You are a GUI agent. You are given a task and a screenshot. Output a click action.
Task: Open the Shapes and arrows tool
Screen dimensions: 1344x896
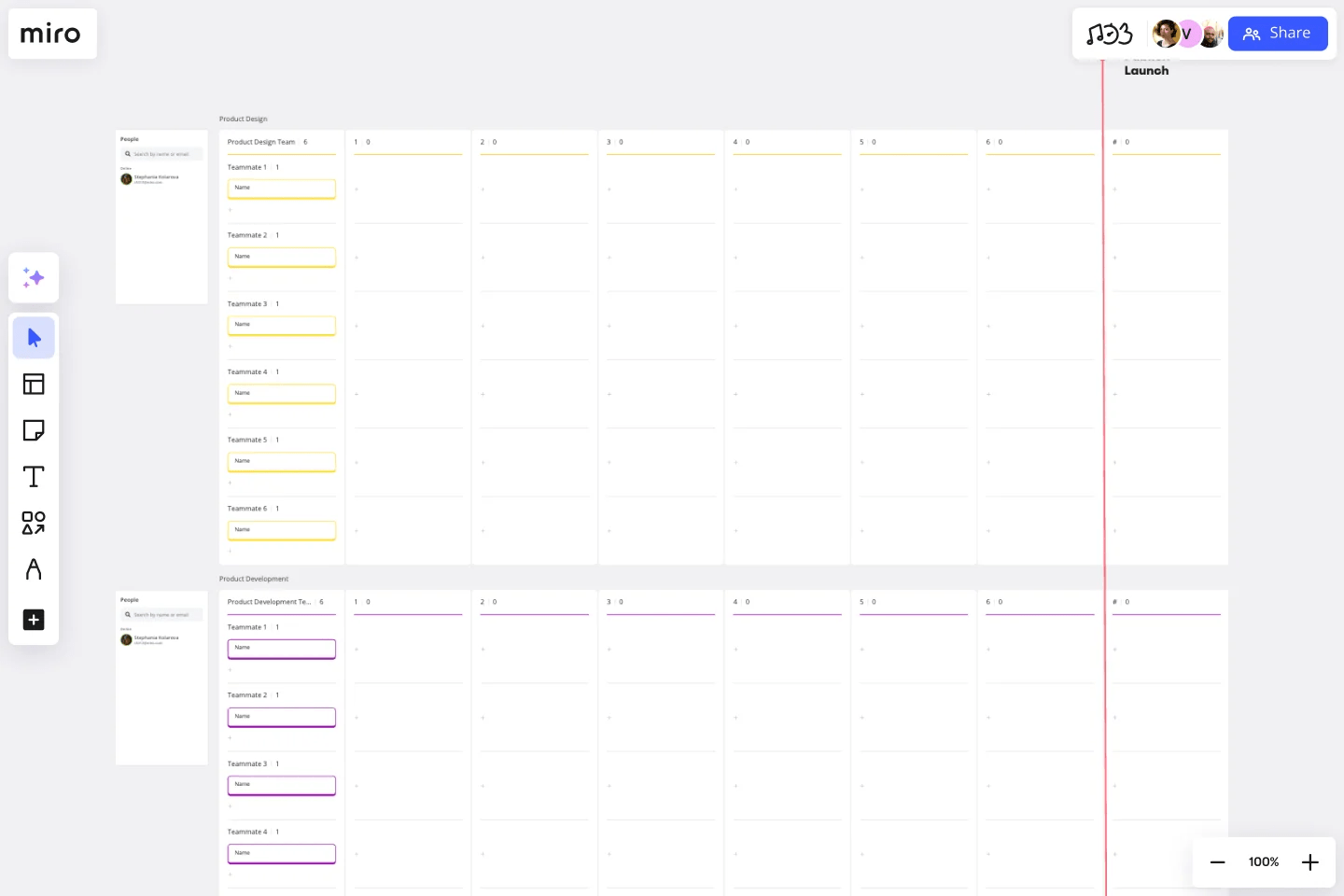[34, 523]
